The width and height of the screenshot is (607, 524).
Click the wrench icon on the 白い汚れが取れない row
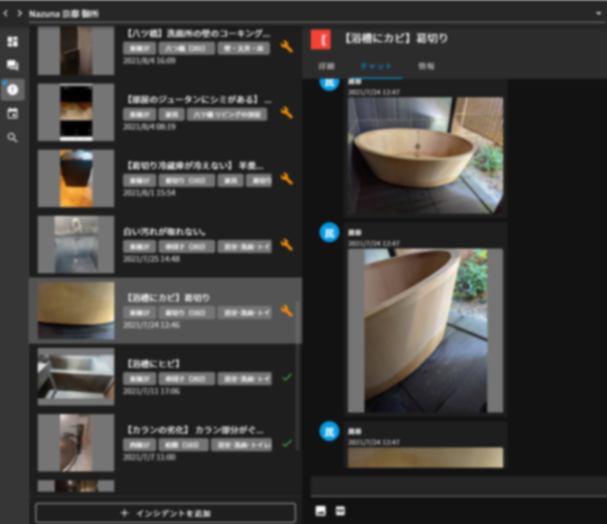tap(286, 245)
